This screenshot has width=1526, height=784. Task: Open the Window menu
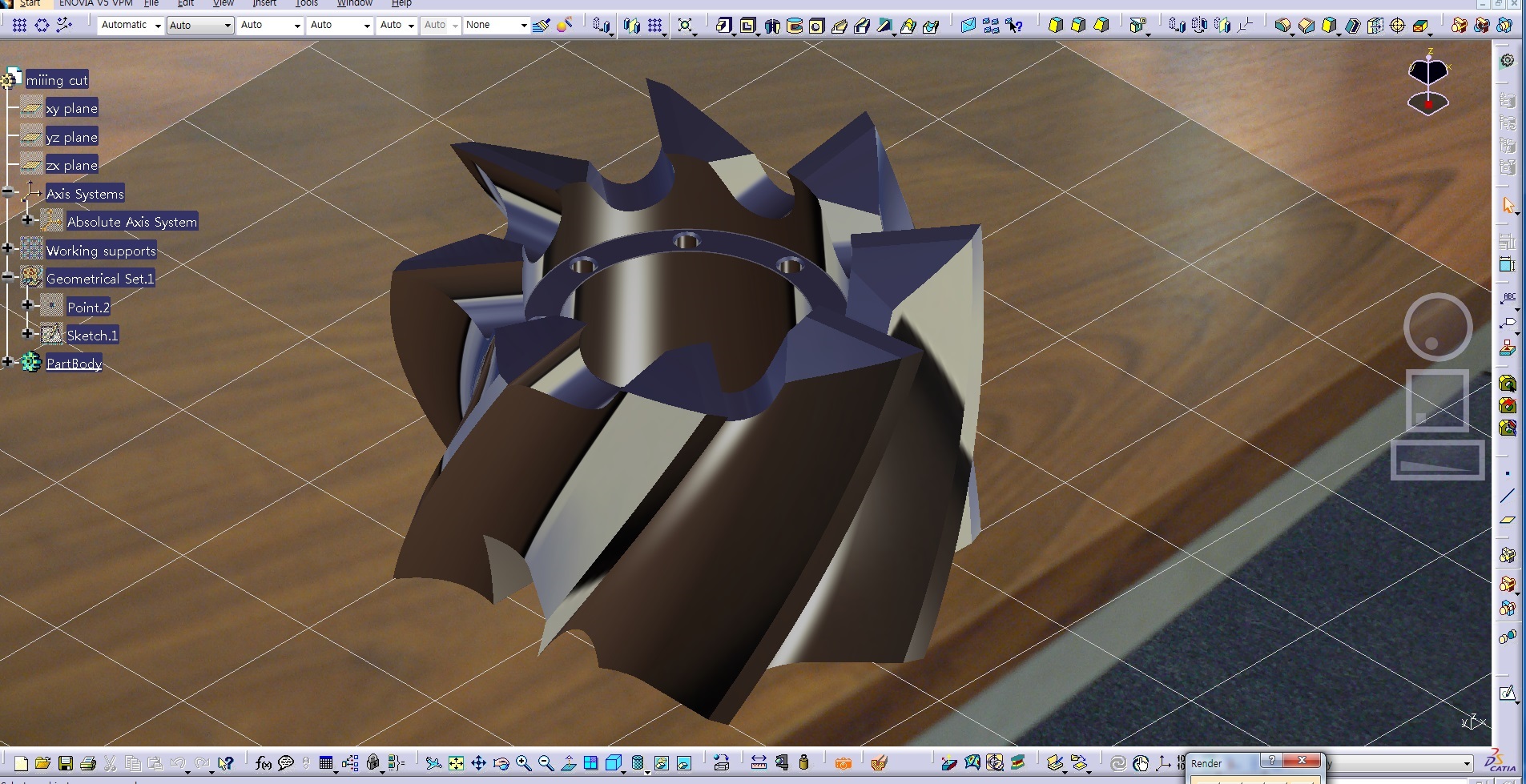355,3
